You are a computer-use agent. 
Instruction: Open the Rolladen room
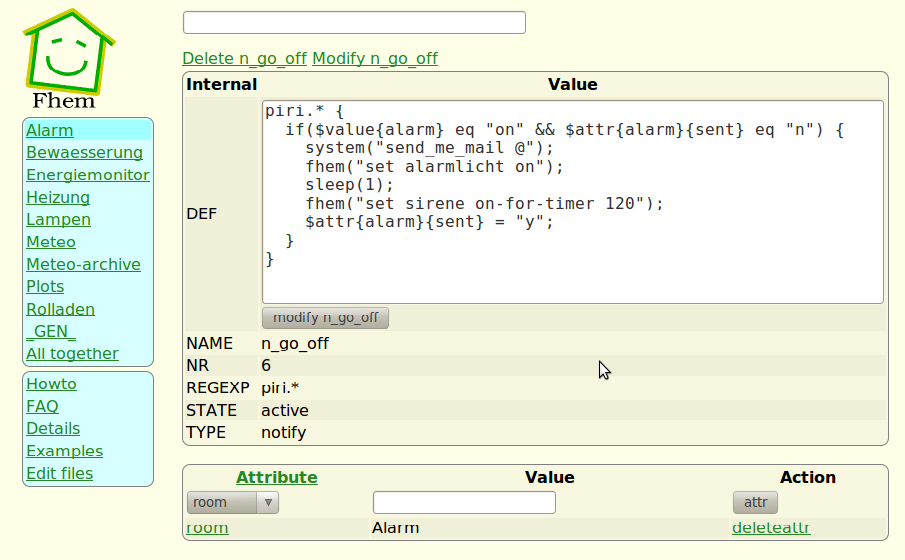tap(60, 309)
